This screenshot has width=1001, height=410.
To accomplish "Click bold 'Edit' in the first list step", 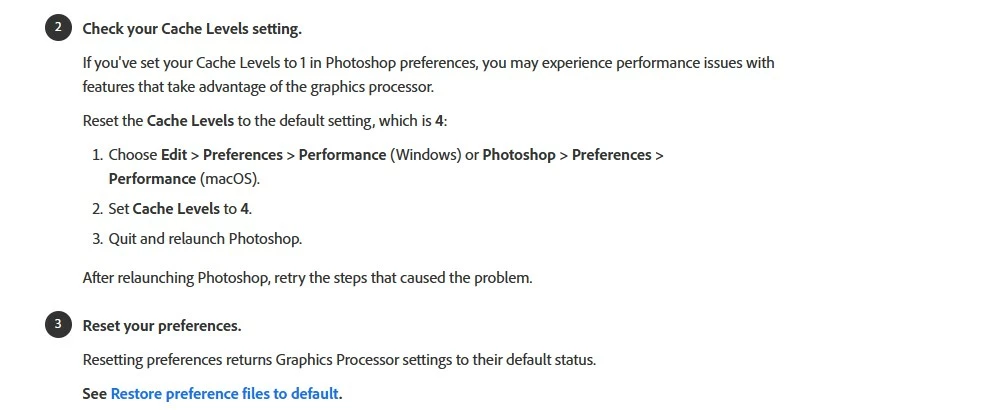I will [174, 155].
